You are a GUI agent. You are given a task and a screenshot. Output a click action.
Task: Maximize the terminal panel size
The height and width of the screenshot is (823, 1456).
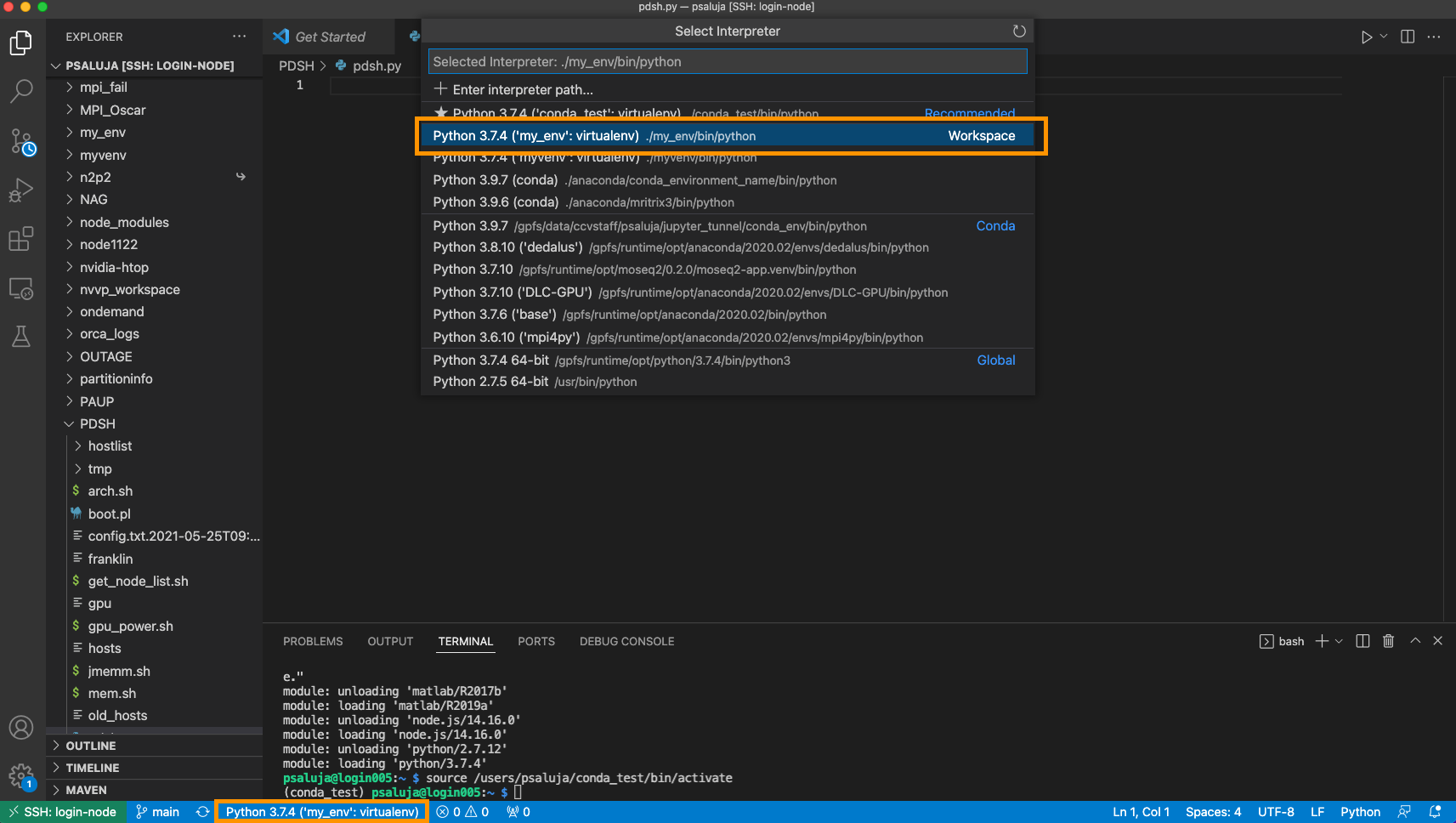[1415, 641]
